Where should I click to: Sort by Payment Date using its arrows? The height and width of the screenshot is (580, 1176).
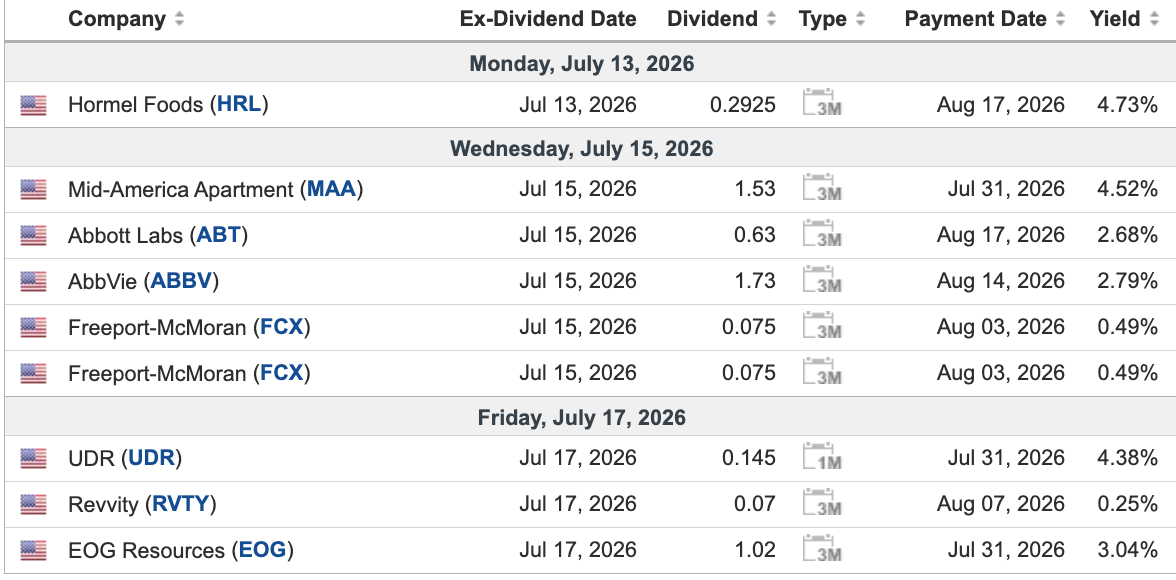coord(1060,20)
